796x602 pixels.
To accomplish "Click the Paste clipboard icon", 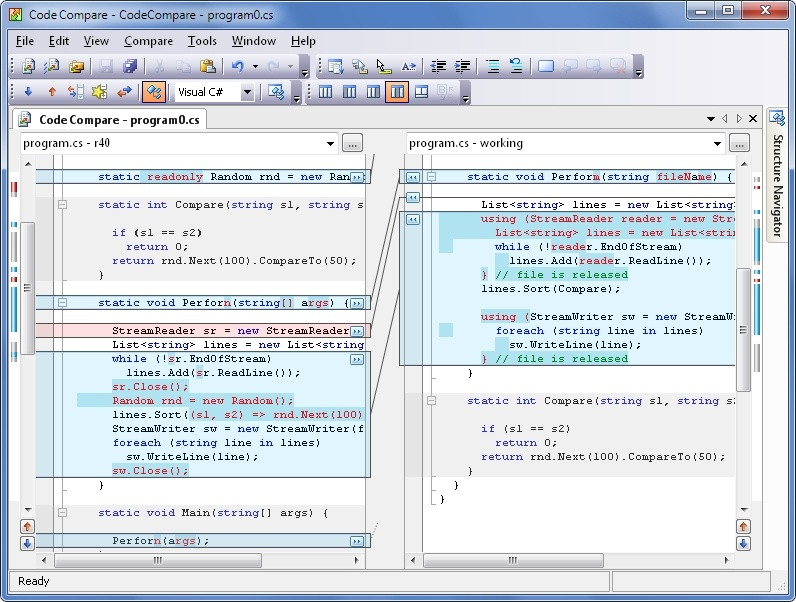I will click(x=208, y=66).
